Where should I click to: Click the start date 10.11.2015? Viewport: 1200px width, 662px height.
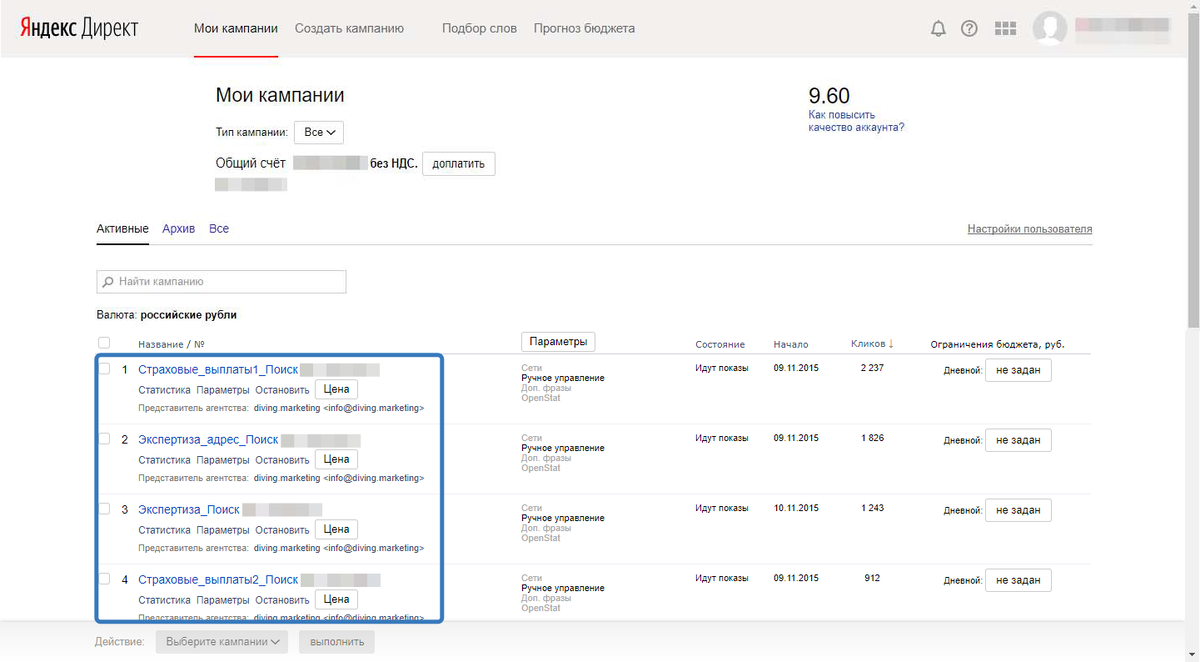795,508
